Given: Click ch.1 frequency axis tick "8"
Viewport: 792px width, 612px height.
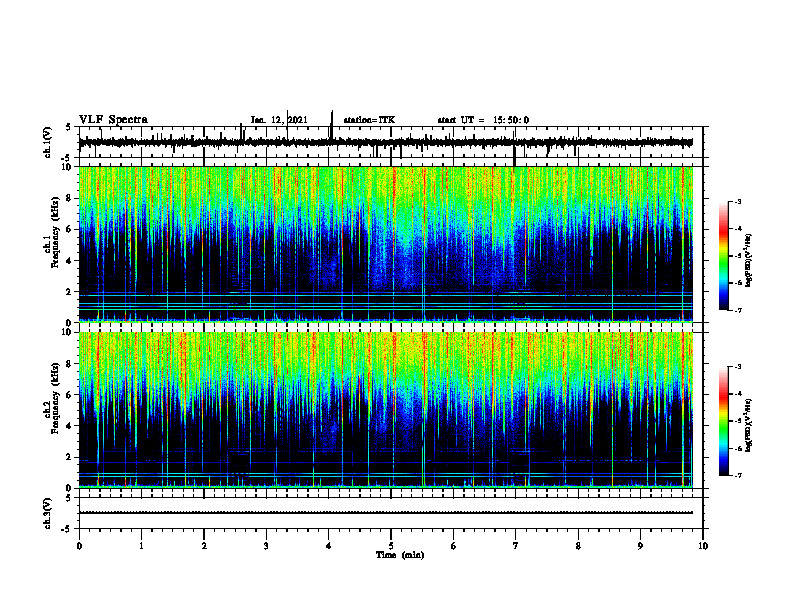Looking at the screenshot, I should pyautogui.click(x=70, y=198).
